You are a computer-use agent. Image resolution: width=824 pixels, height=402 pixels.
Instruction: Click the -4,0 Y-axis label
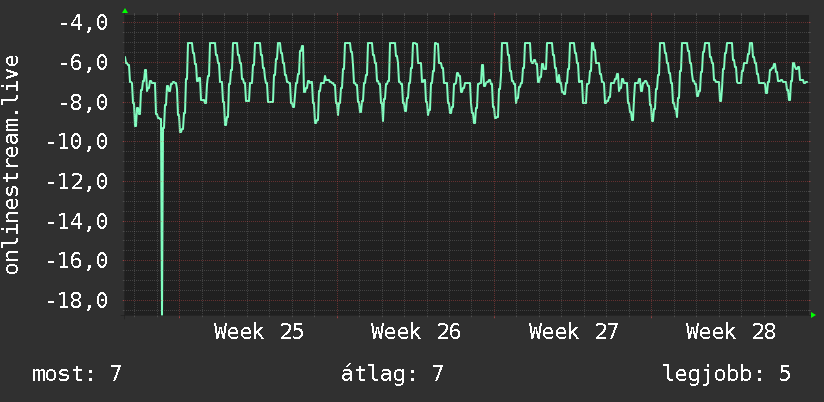(x=83, y=24)
